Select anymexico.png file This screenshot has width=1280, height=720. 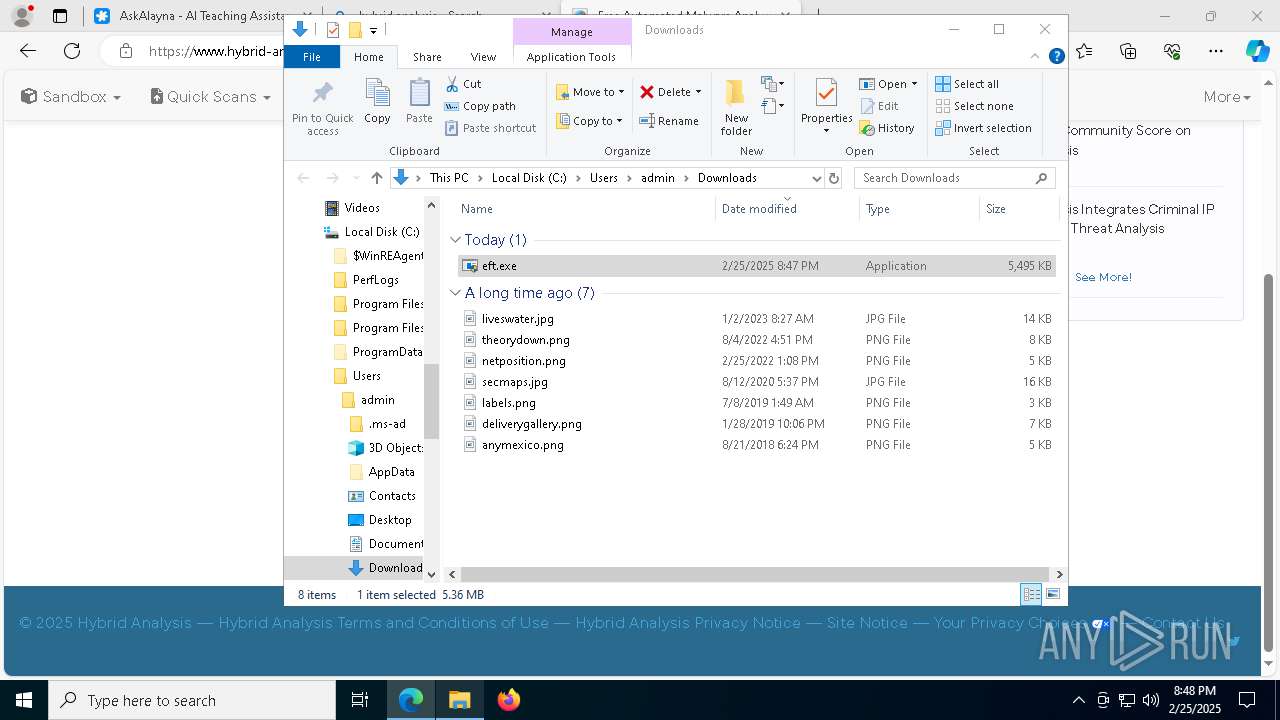coord(757,445)
